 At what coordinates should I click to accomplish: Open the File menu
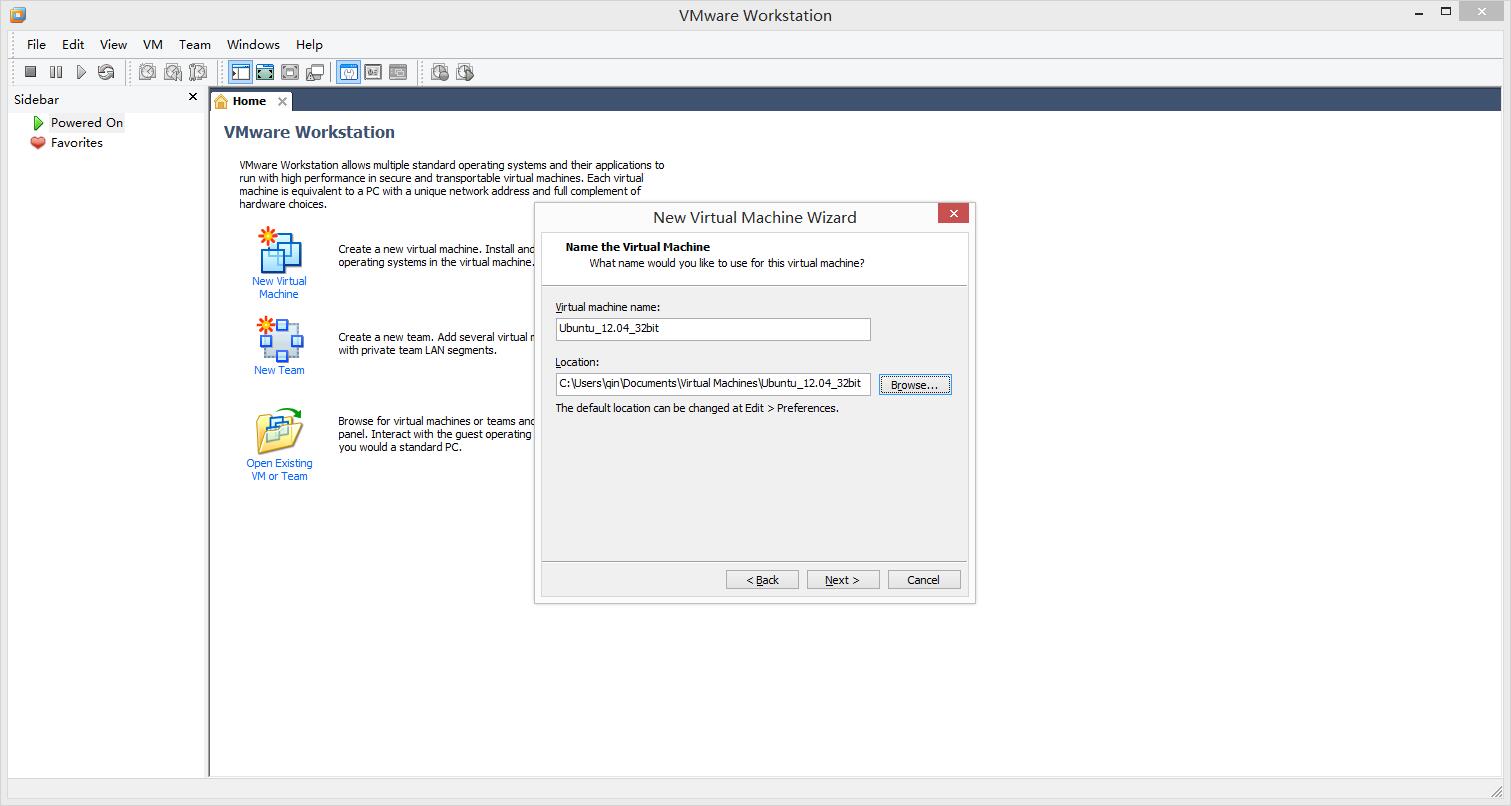[x=37, y=44]
